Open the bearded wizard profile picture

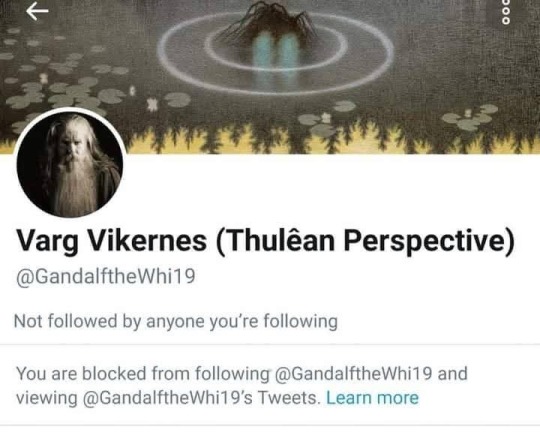pos(70,164)
